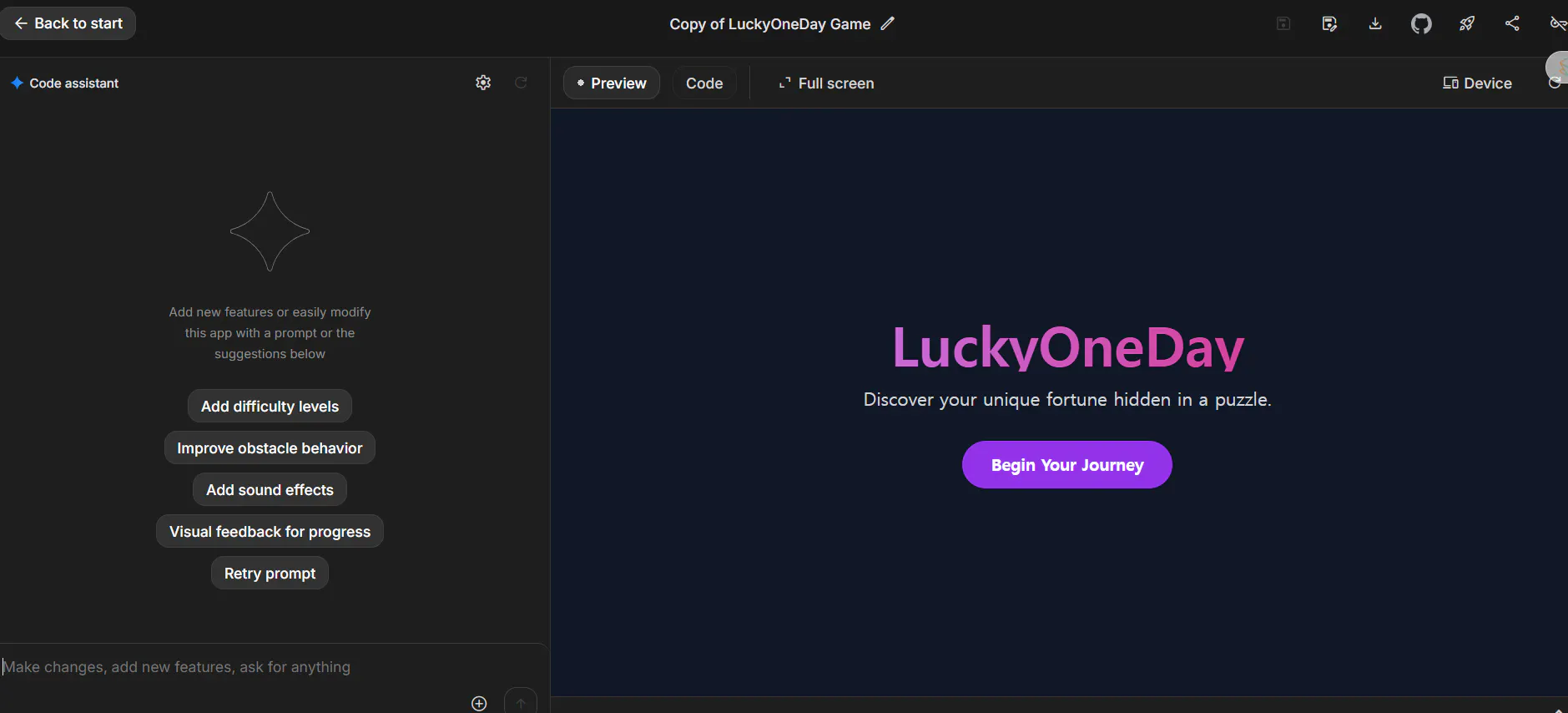Click the code assistant reset arrow icon
The height and width of the screenshot is (713, 1568).
[x=521, y=83]
